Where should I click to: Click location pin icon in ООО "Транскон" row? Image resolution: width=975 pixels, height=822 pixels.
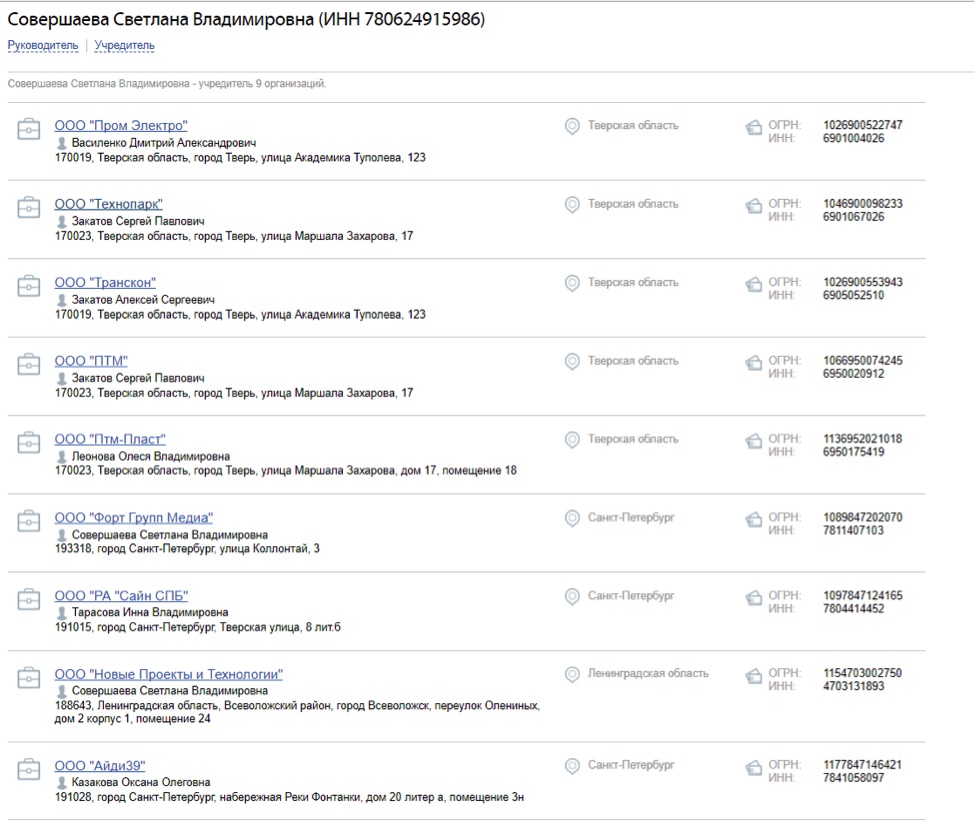(x=572, y=283)
